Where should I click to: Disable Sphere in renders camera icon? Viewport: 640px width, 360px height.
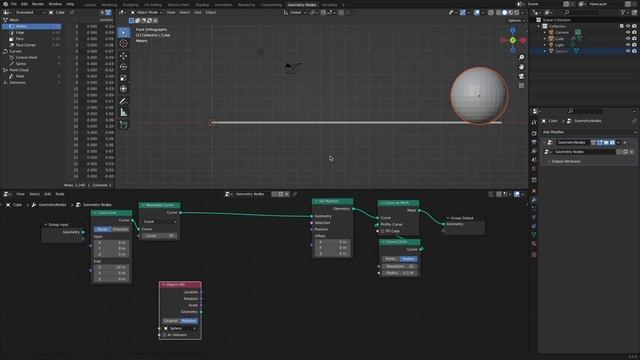point(634,51)
